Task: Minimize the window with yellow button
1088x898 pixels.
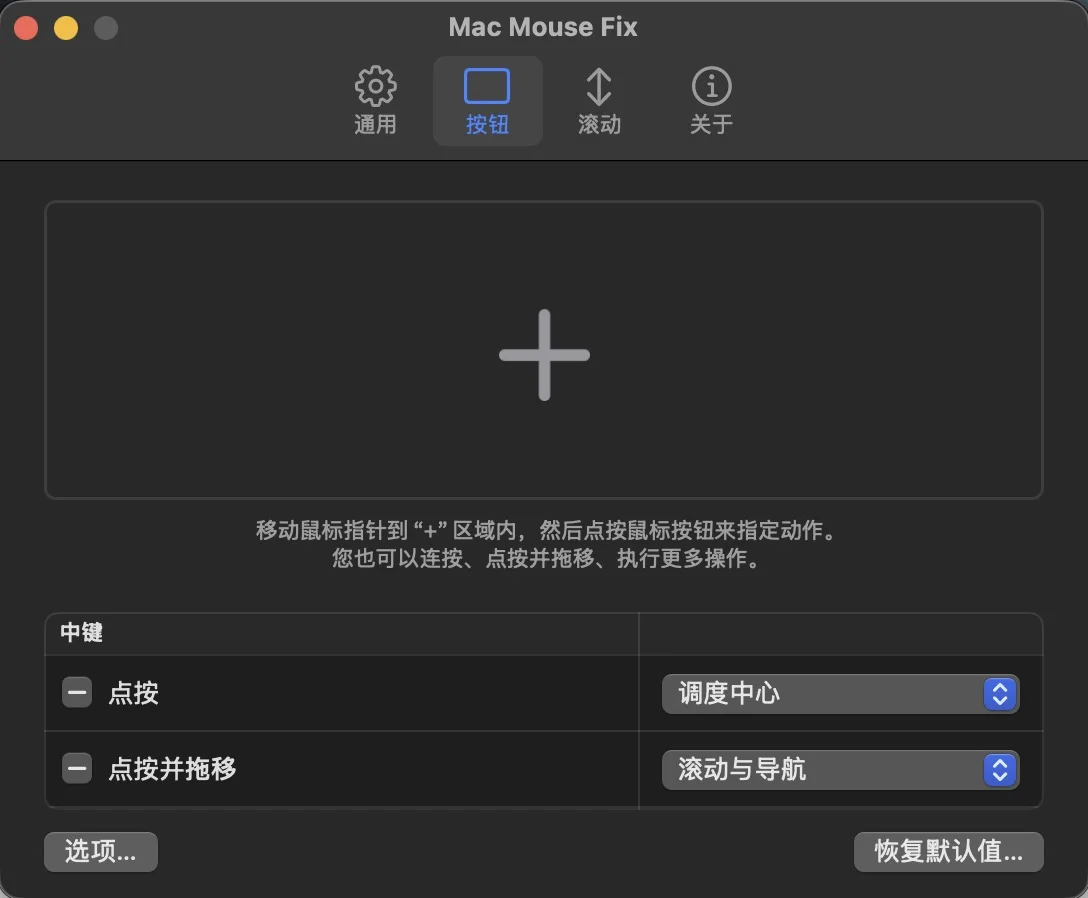Action: click(66, 28)
